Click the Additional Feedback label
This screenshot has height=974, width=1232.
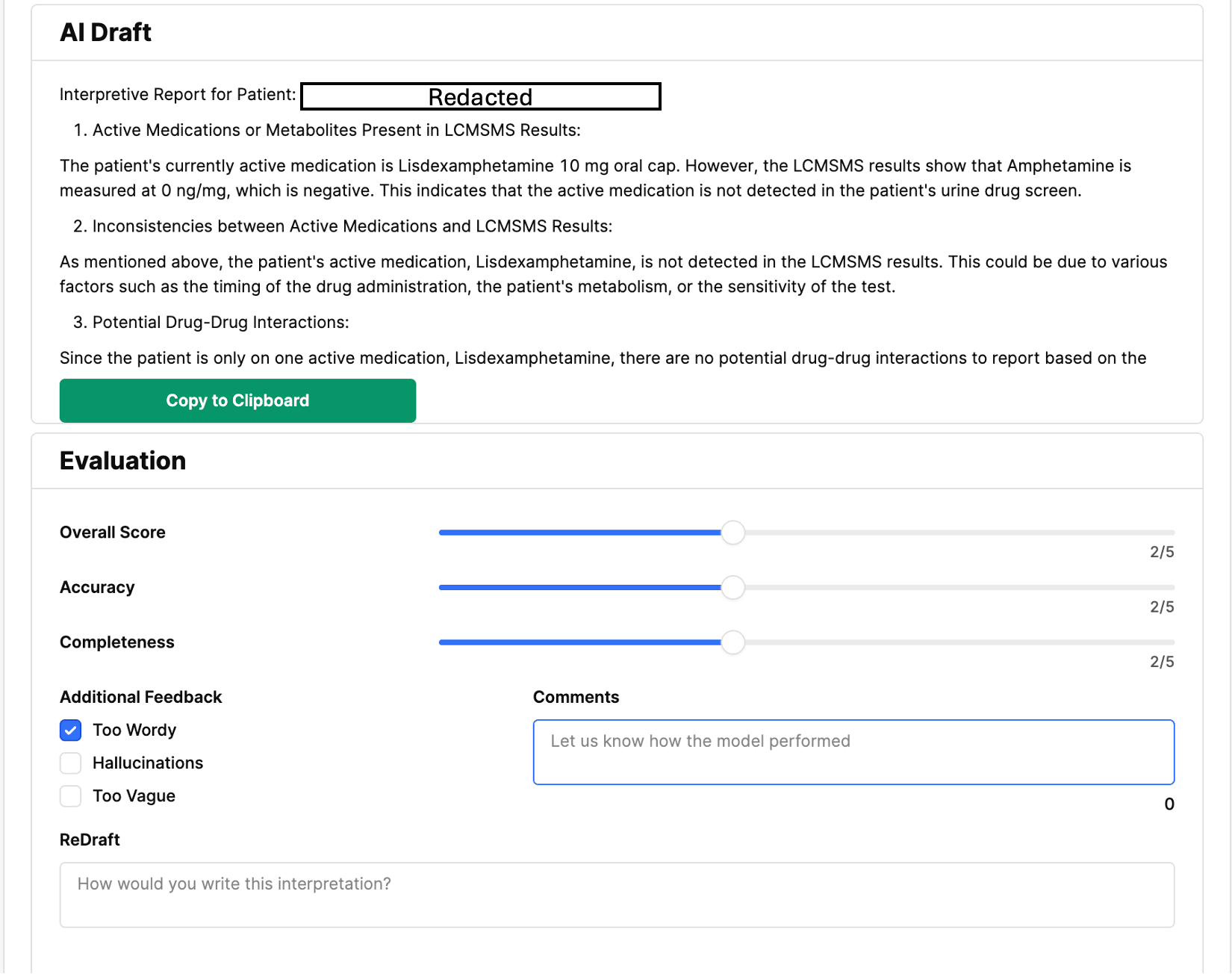pos(141,697)
